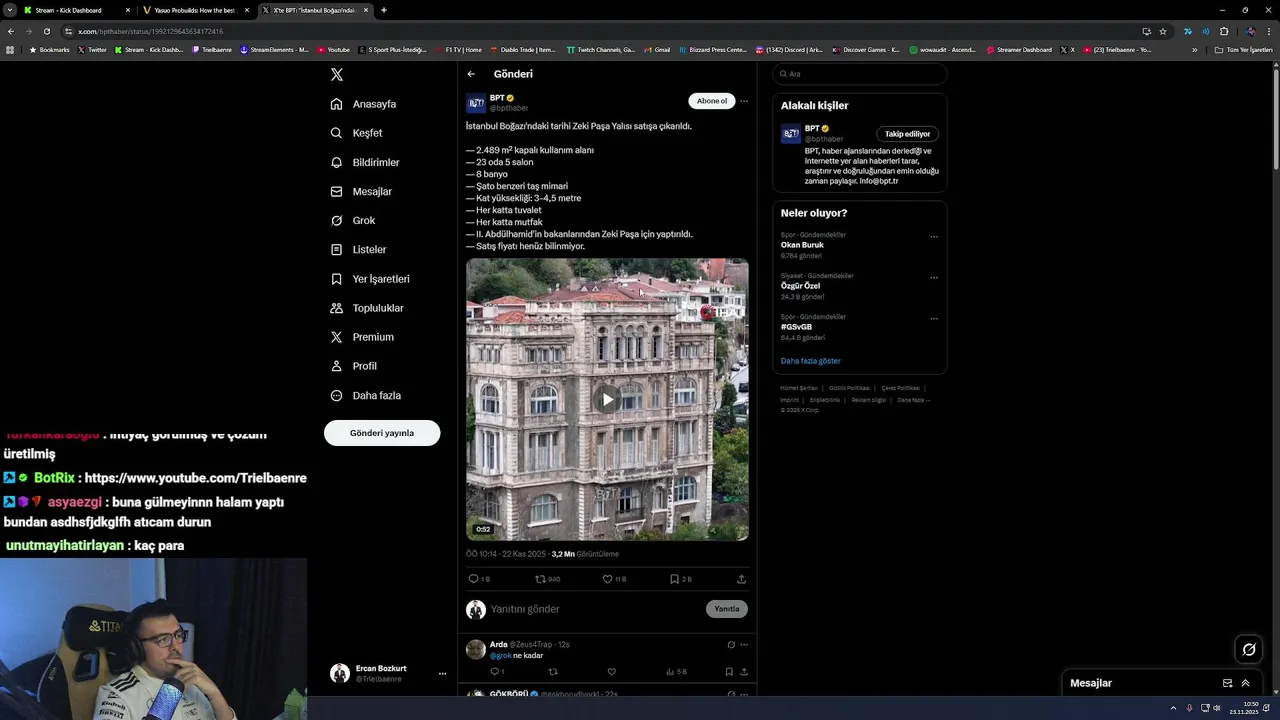Expand Daha fazla menu in sidebar
The width and height of the screenshot is (1280, 720).
point(366,395)
